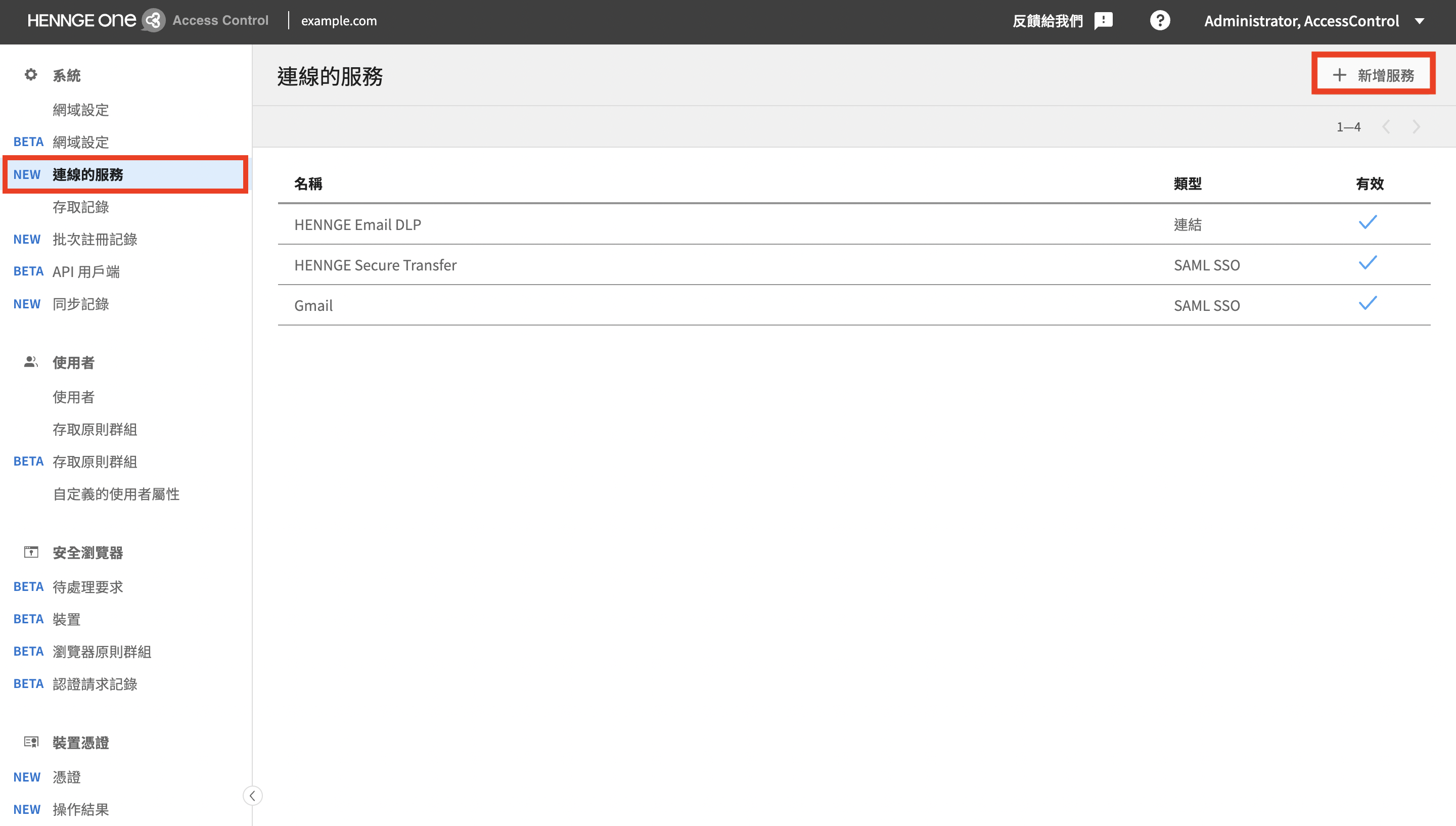This screenshot has height=826, width=1456.
Task: Click the checkmark in HENNGE Secure Transfer row
Action: coord(1368,263)
